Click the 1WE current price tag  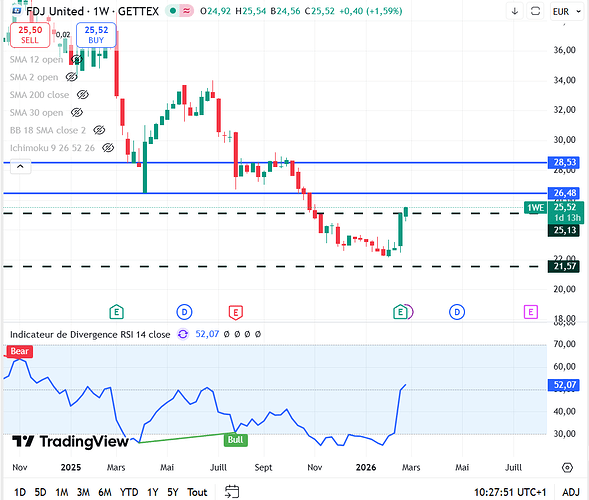coord(535,208)
